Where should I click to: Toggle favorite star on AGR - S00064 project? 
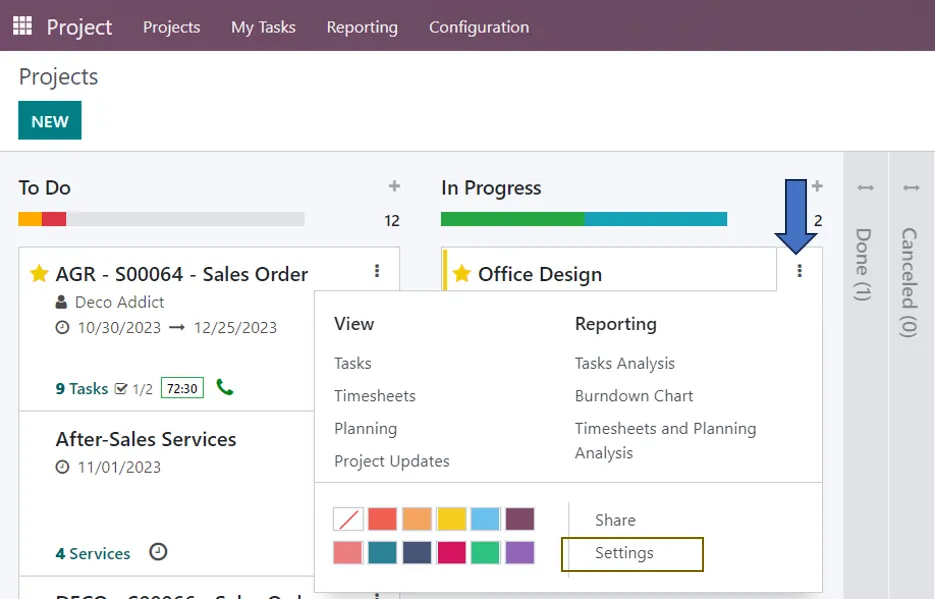coord(39,274)
